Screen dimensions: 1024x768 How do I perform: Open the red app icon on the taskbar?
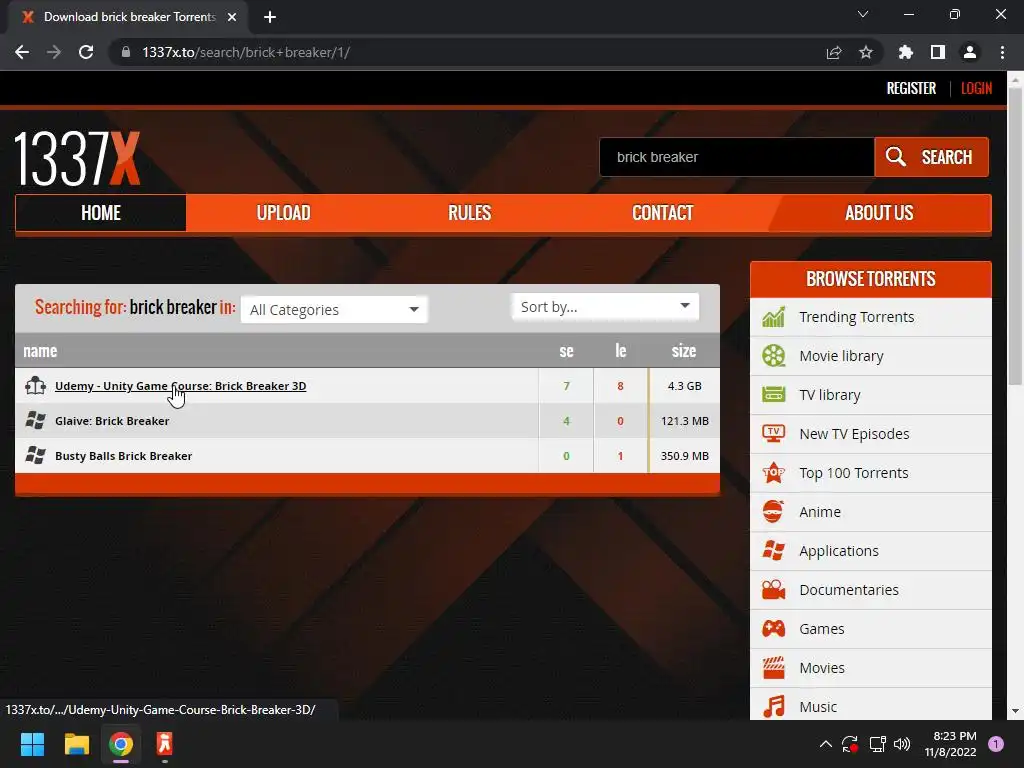(x=165, y=744)
